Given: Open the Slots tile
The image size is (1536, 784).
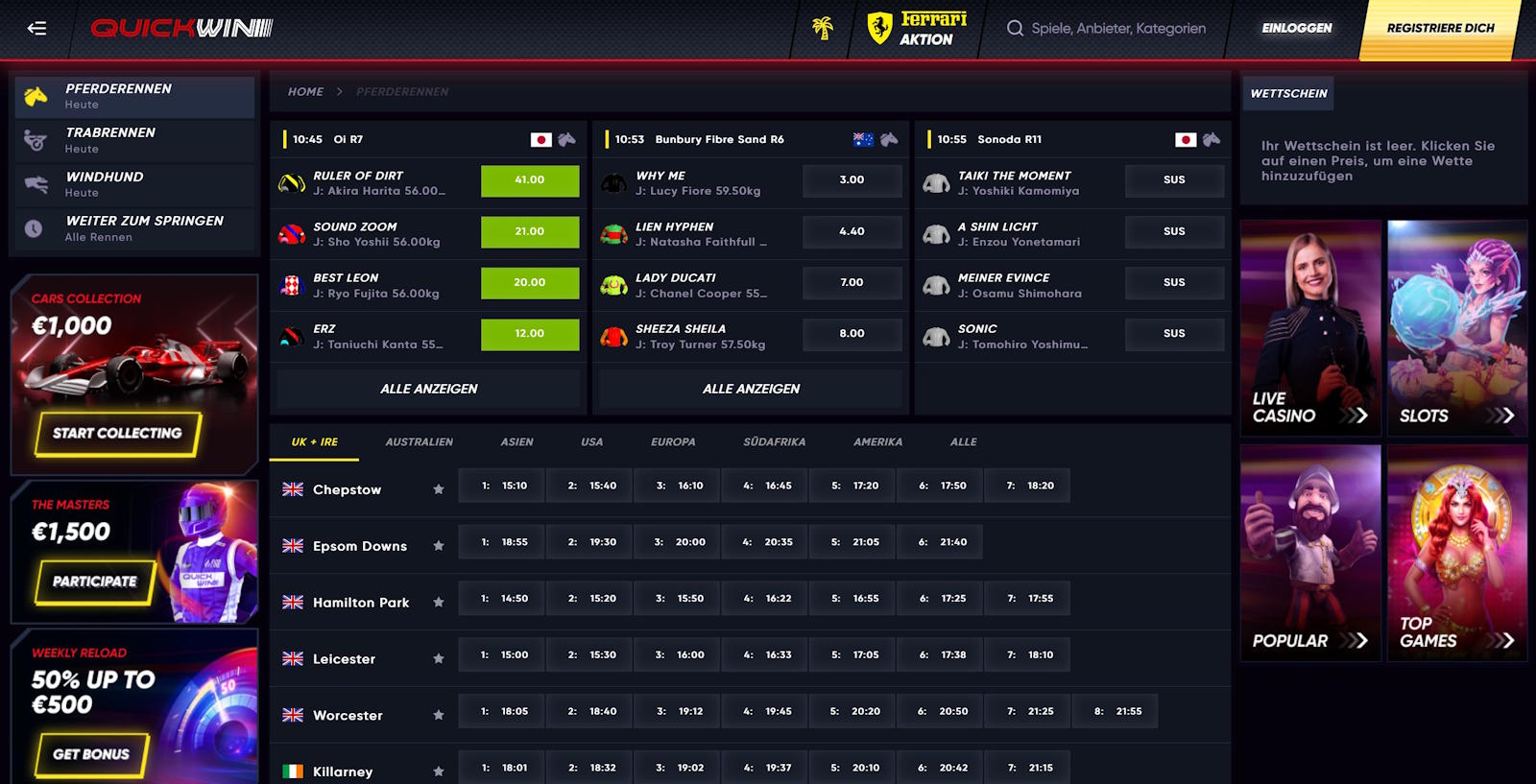Looking at the screenshot, I should click(x=1457, y=328).
